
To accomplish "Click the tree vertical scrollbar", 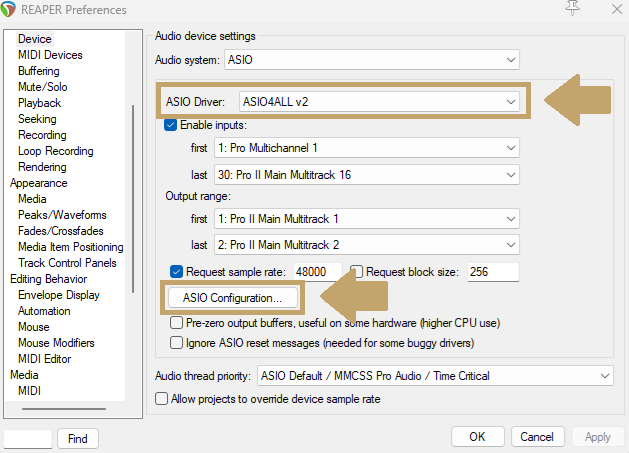I will [133, 199].
